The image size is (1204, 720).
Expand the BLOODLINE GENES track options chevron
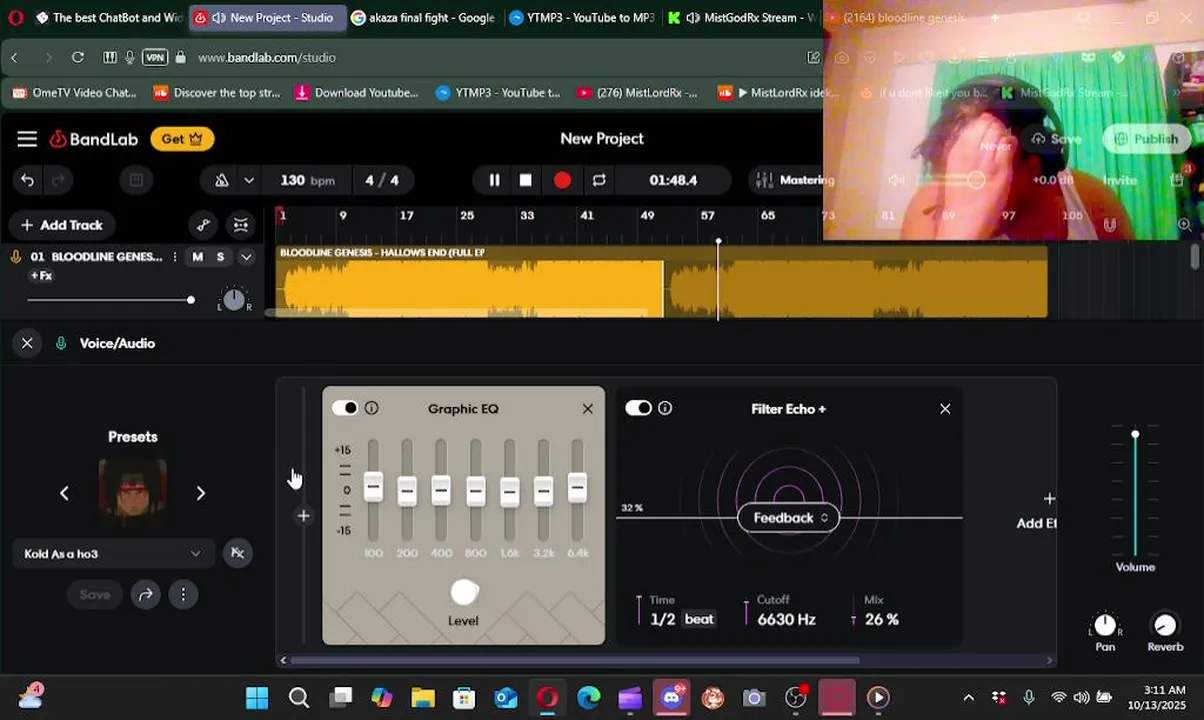click(246, 257)
